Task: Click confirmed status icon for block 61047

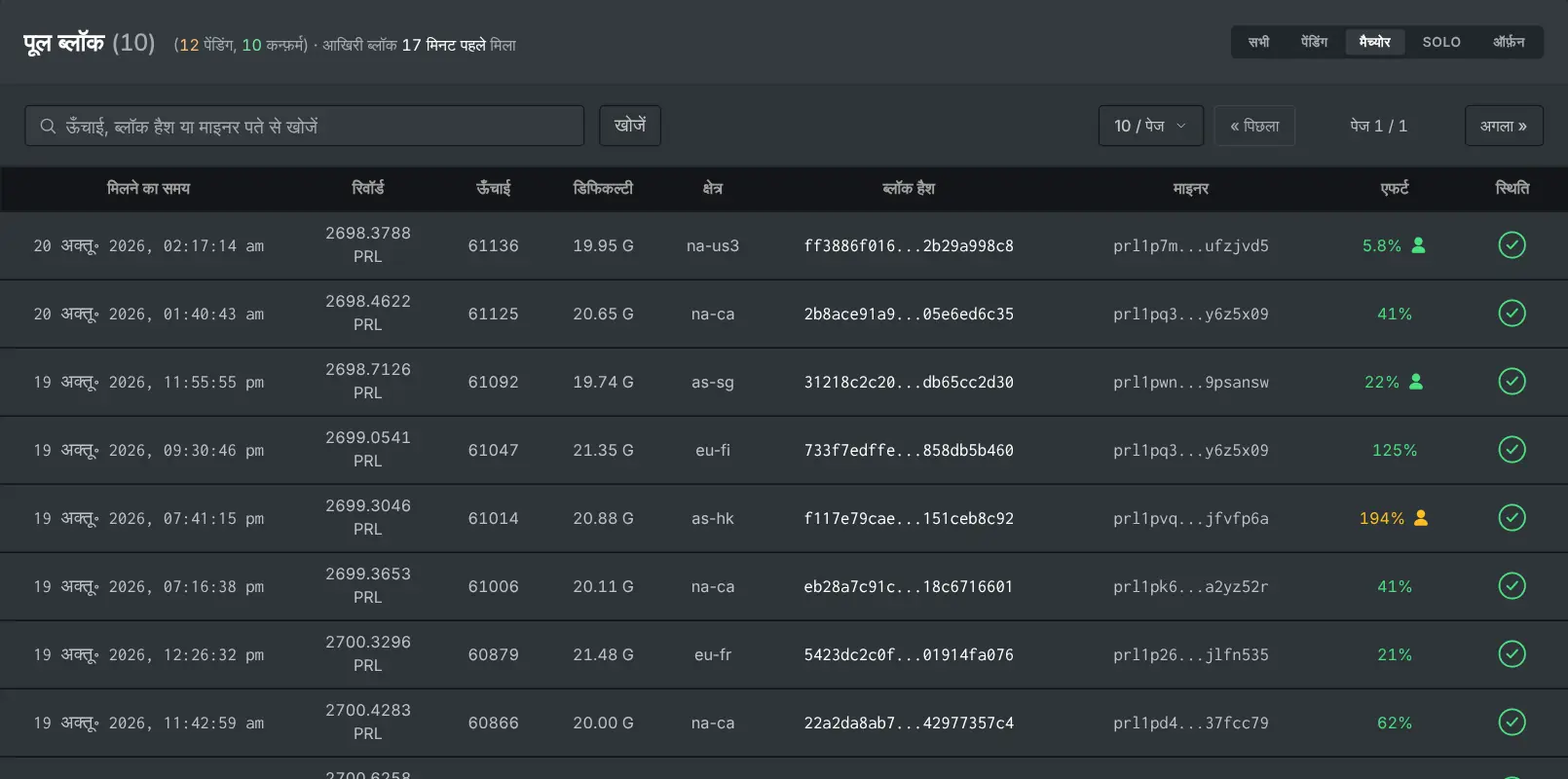Action: coord(1512,450)
